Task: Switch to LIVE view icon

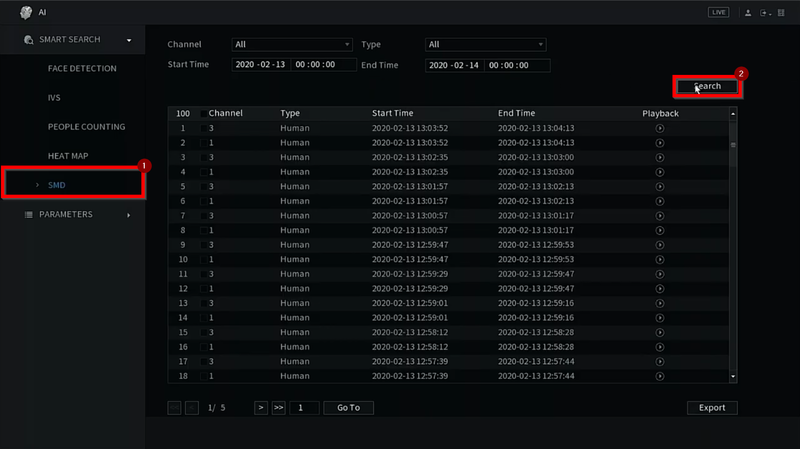Action: [x=718, y=12]
